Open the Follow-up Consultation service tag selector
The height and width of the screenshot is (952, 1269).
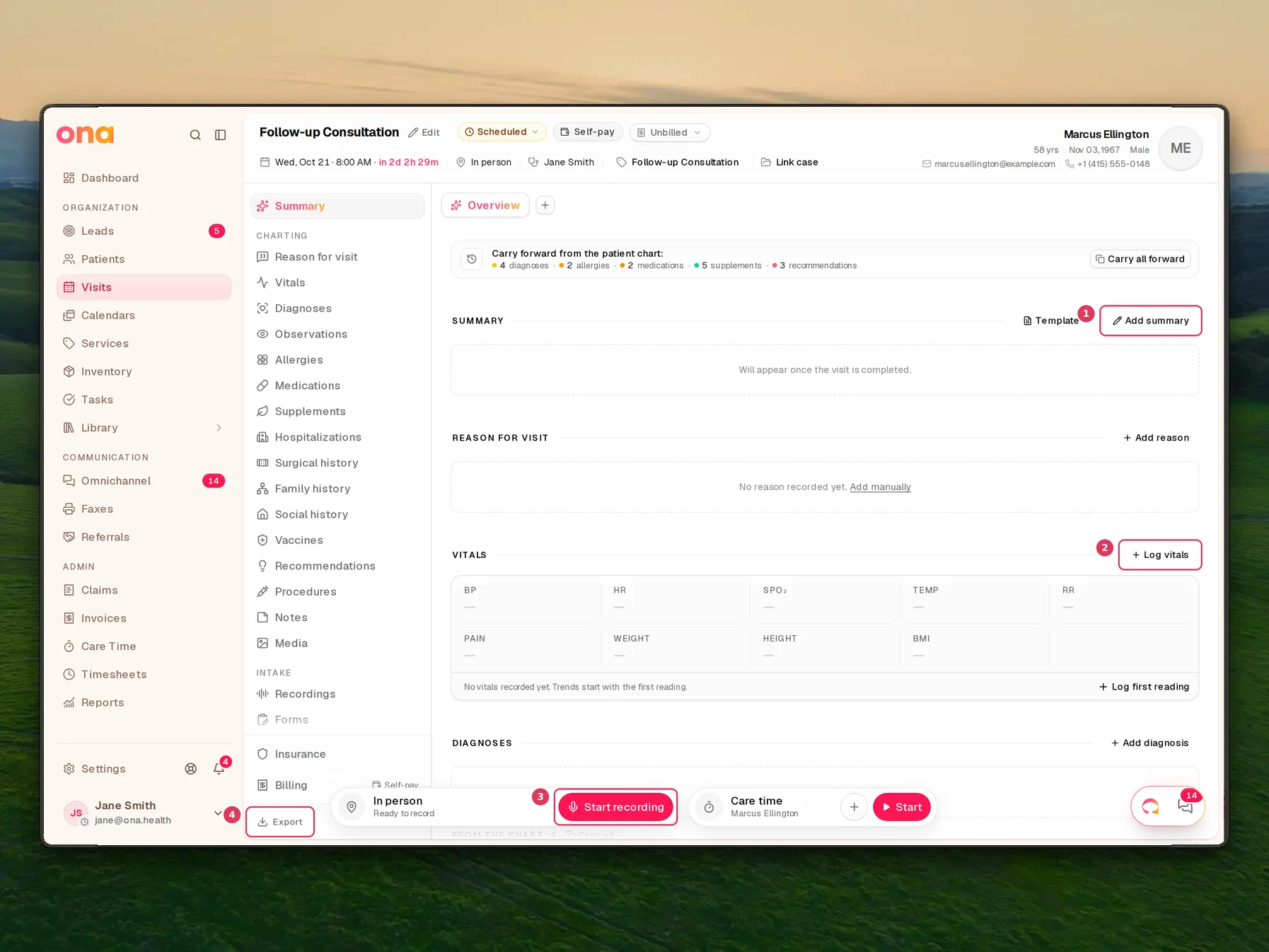pyautogui.click(x=678, y=162)
